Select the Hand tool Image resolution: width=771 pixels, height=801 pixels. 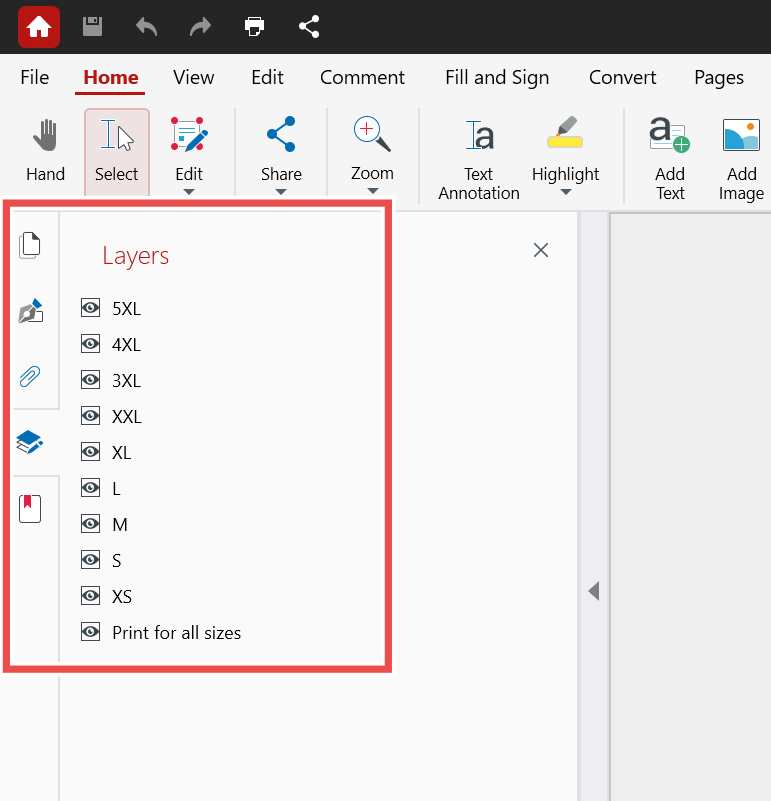[x=45, y=150]
